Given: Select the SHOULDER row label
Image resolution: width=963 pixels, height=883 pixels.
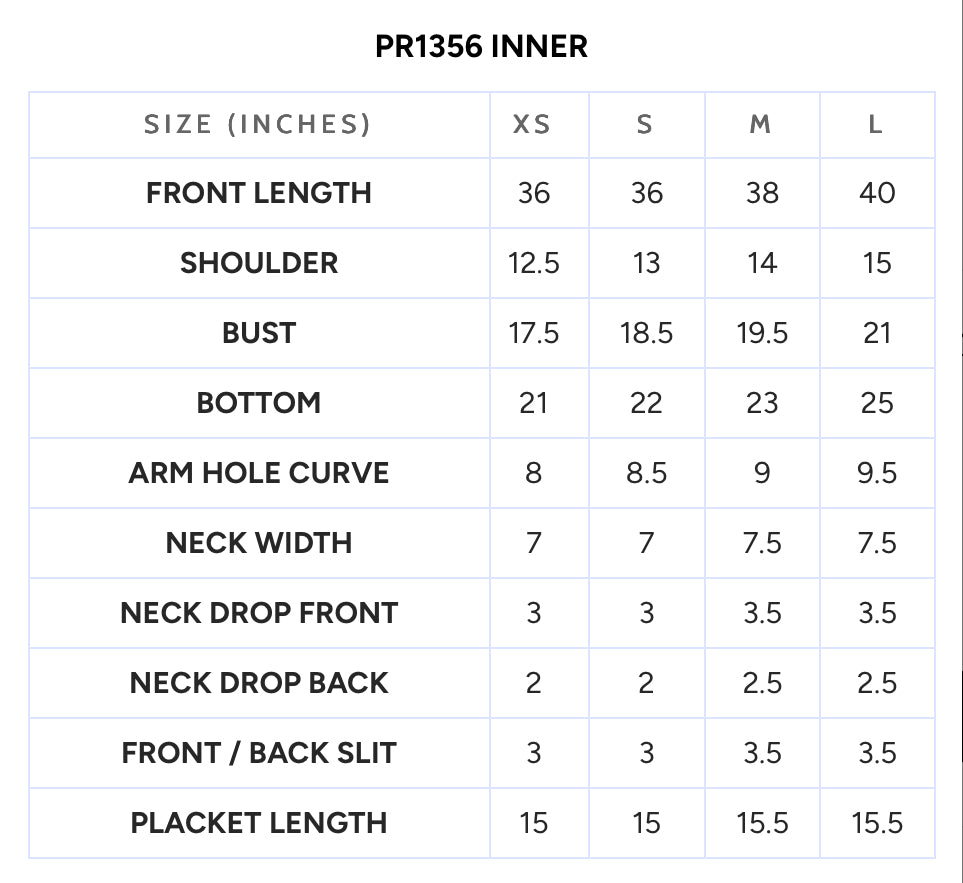Looking at the screenshot, I should [x=259, y=263].
